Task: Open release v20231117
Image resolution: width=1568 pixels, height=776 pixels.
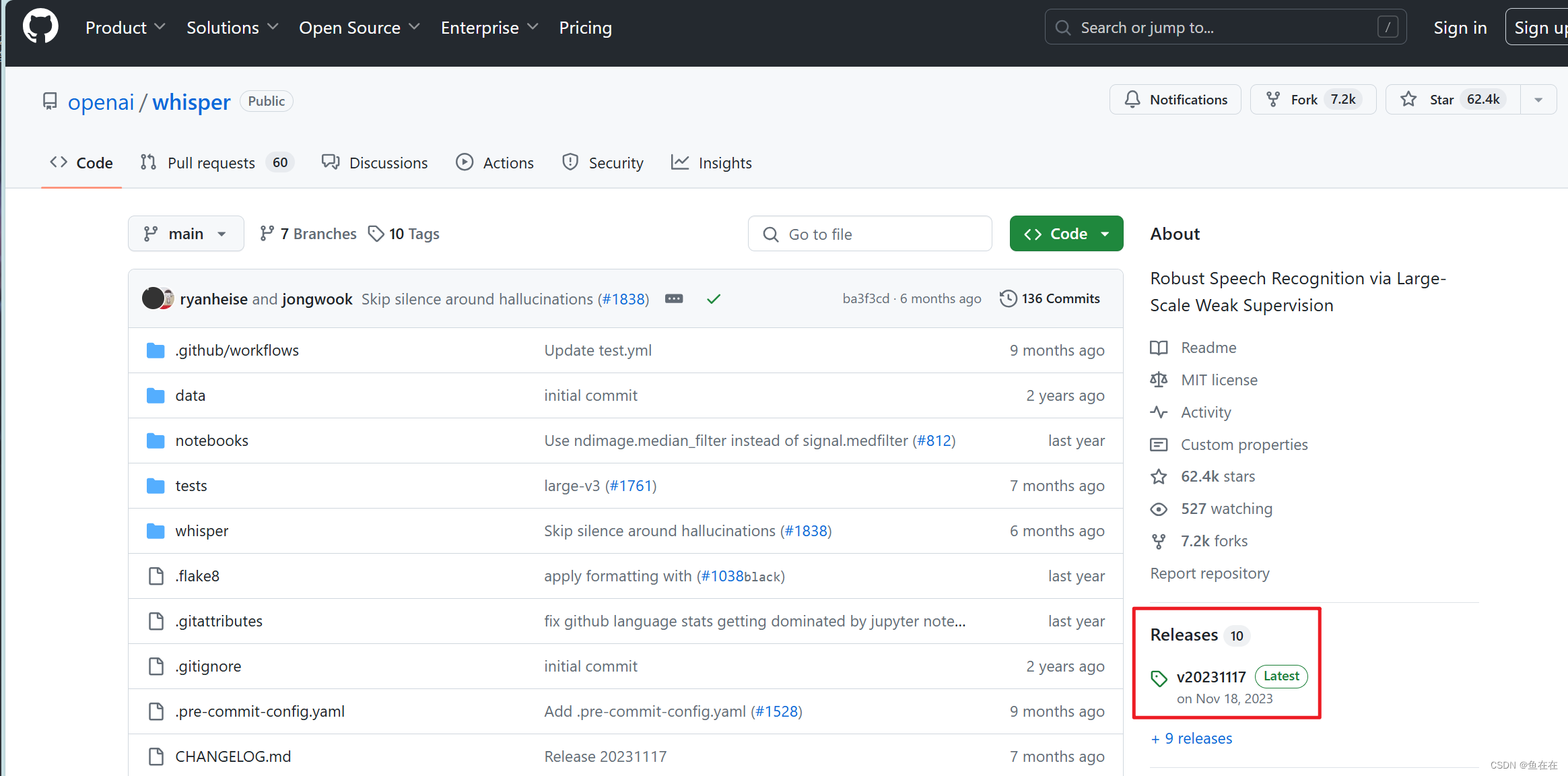Action: pos(1211,677)
